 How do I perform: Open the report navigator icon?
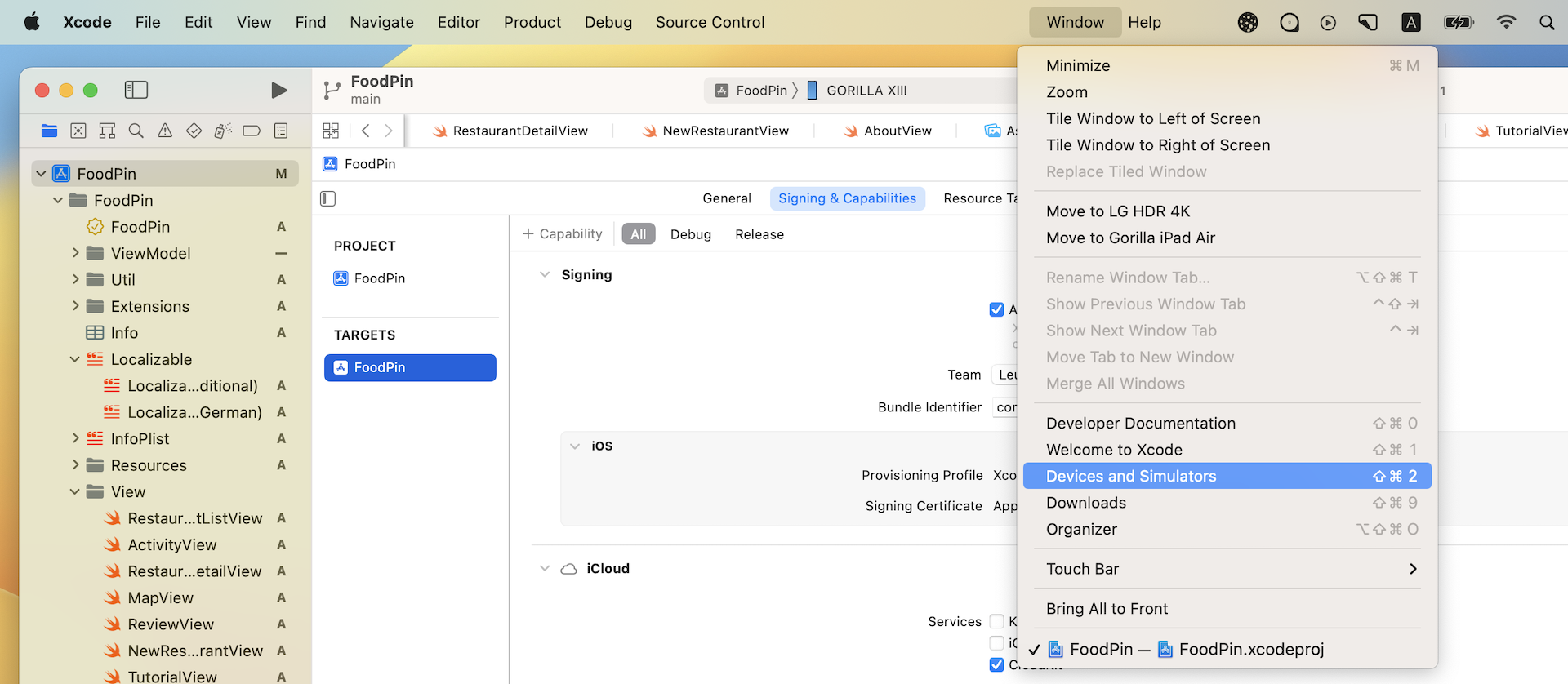pyautogui.click(x=281, y=131)
